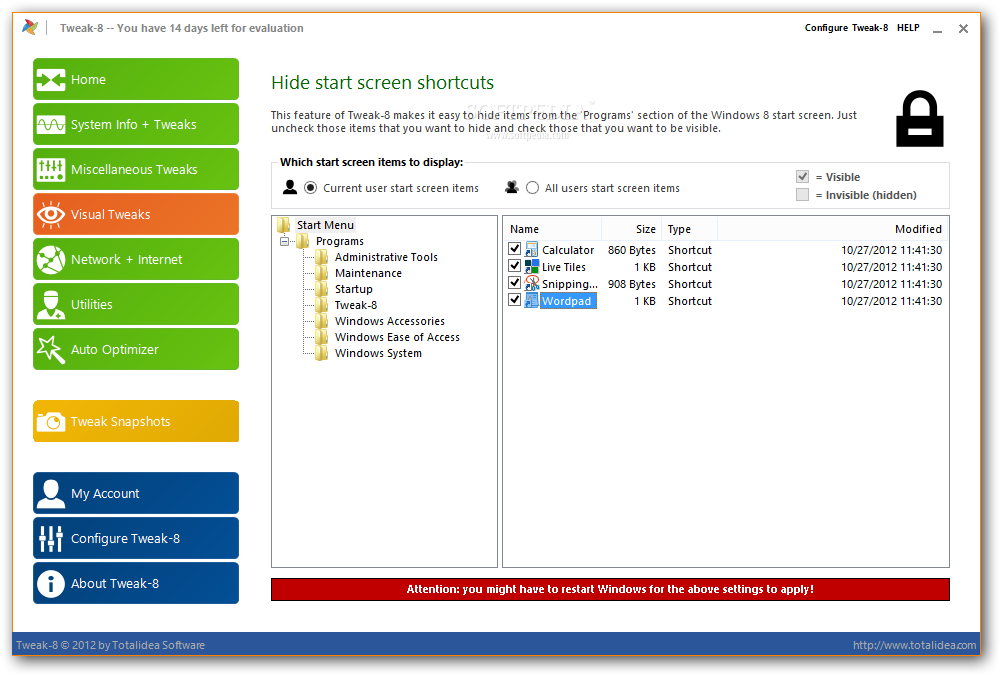Screen dimensions: 1001x676
Task: Click Calculator row modified date
Action: [891, 250]
